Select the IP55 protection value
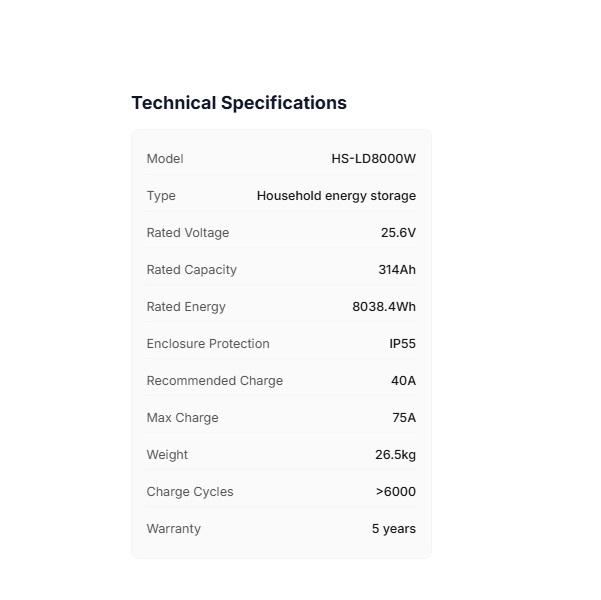Viewport: 601px width, 600px height. 402,344
